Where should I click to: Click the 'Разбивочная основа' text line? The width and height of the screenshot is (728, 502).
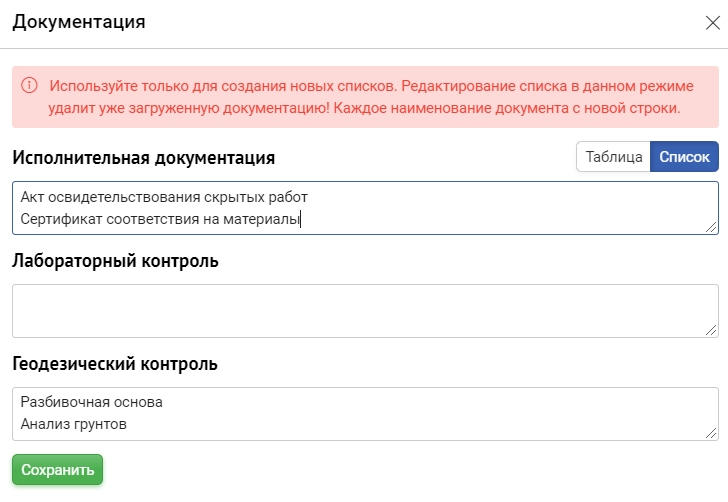pyautogui.click(x=91, y=402)
